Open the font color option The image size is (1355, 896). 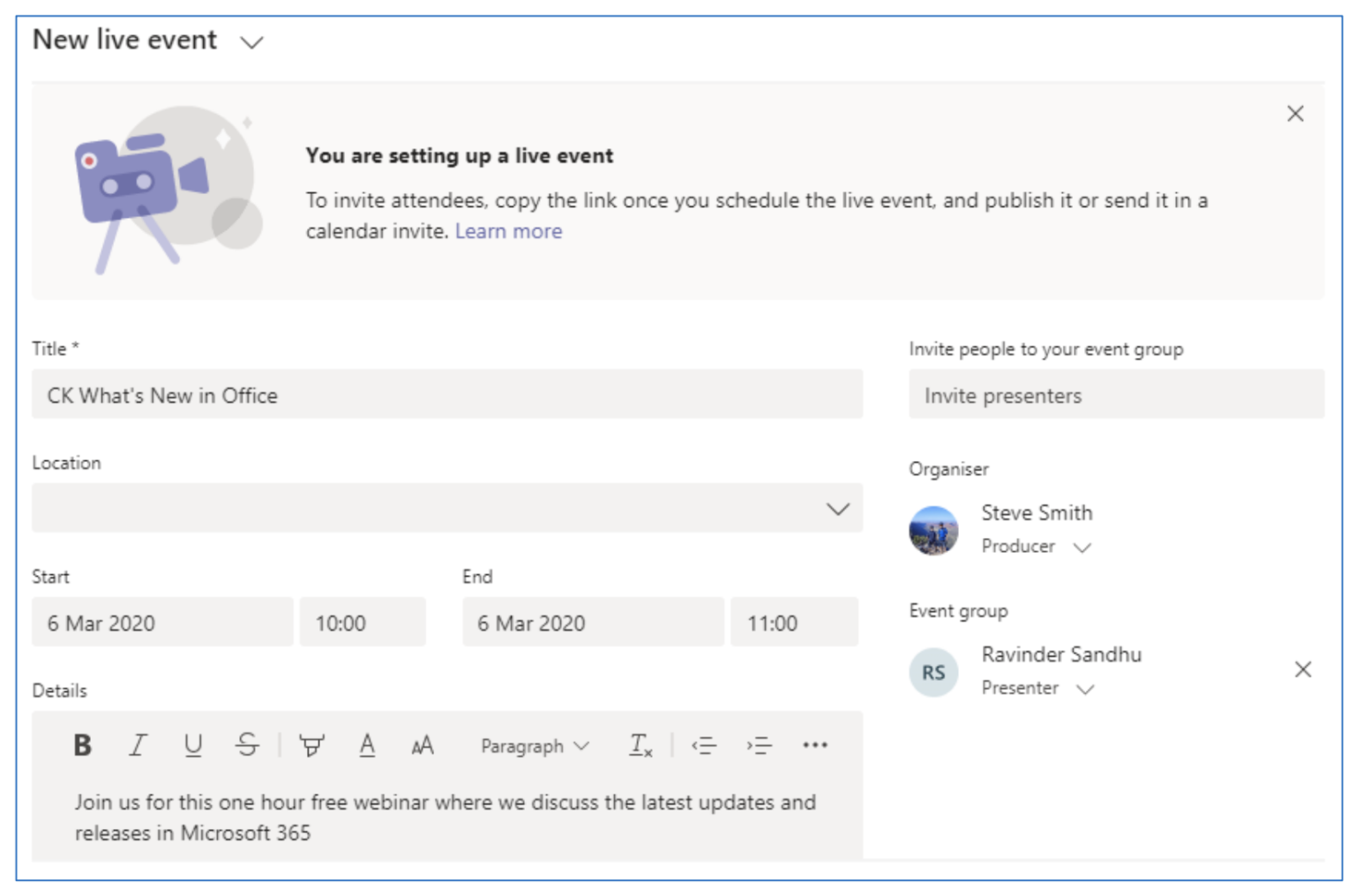(x=367, y=745)
